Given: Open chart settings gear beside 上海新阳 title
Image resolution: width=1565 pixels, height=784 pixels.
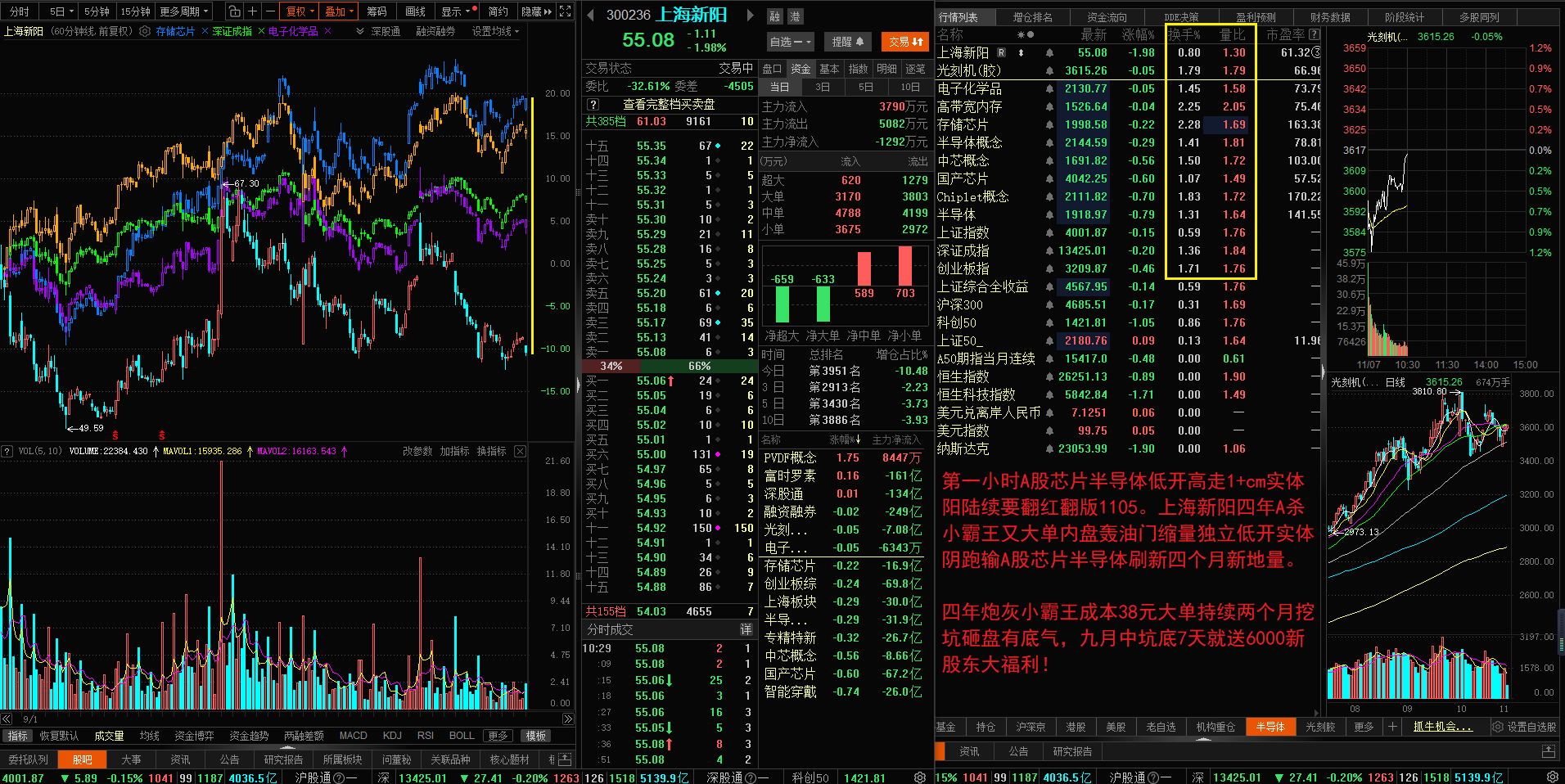Looking at the screenshot, I should [145, 31].
